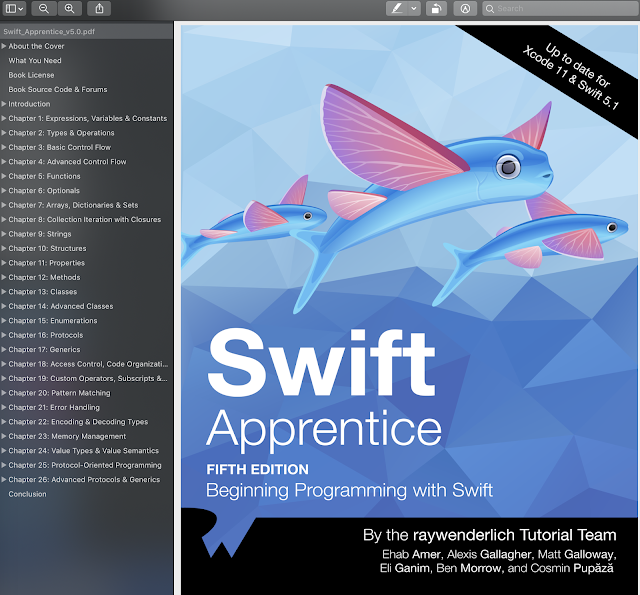Expand Chapter 3 disclosure triangle
This screenshot has height=595, width=640.
pos(4,147)
